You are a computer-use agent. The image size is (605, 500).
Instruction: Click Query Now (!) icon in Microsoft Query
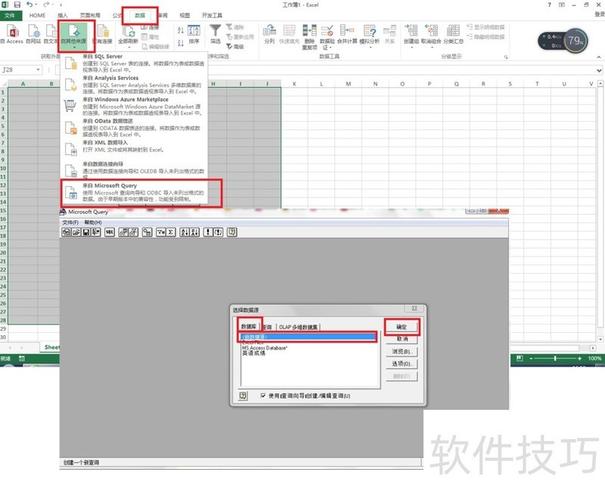[208, 232]
